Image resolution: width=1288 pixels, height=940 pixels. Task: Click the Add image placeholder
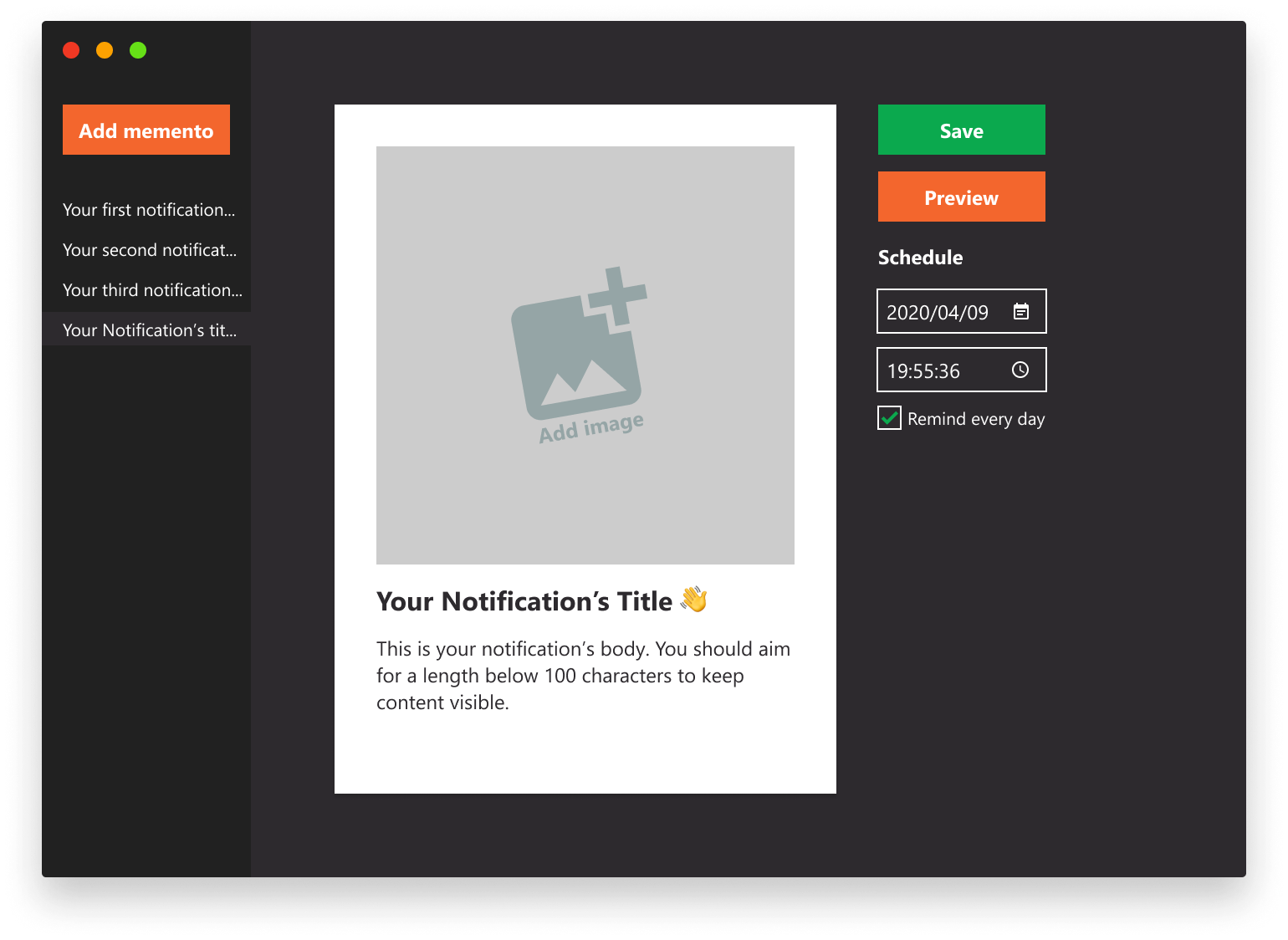pos(585,355)
